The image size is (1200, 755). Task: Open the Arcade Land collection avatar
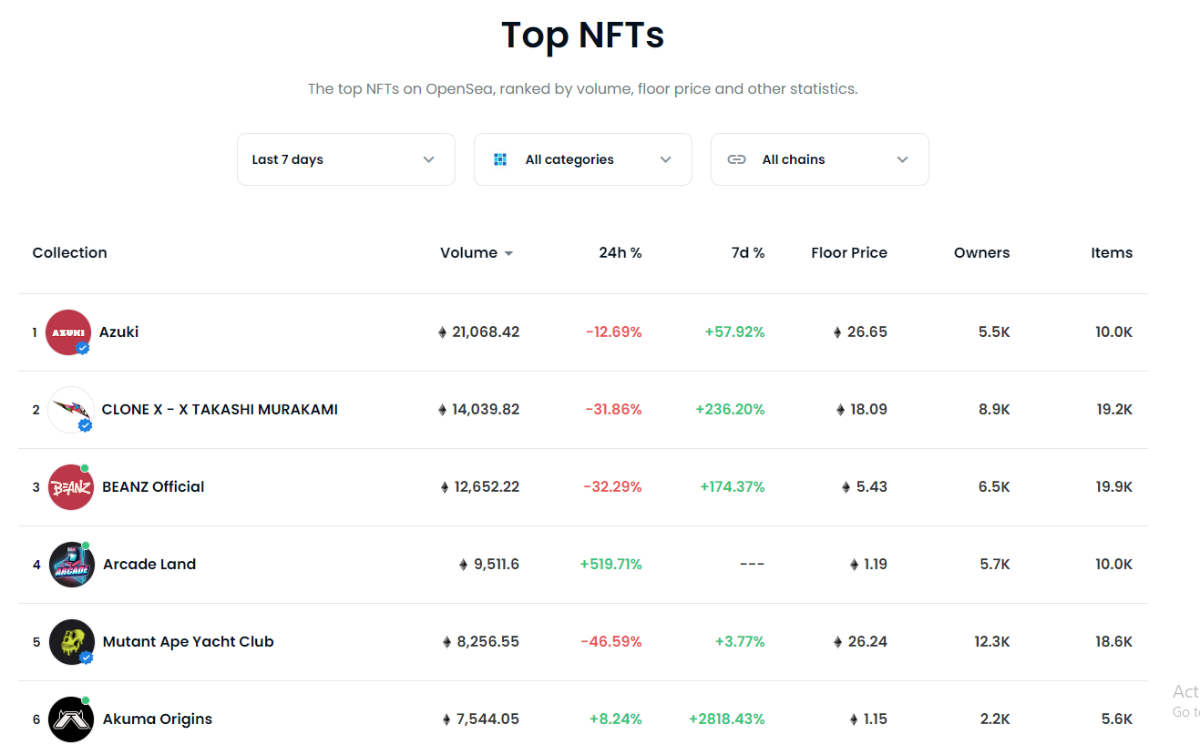72,564
